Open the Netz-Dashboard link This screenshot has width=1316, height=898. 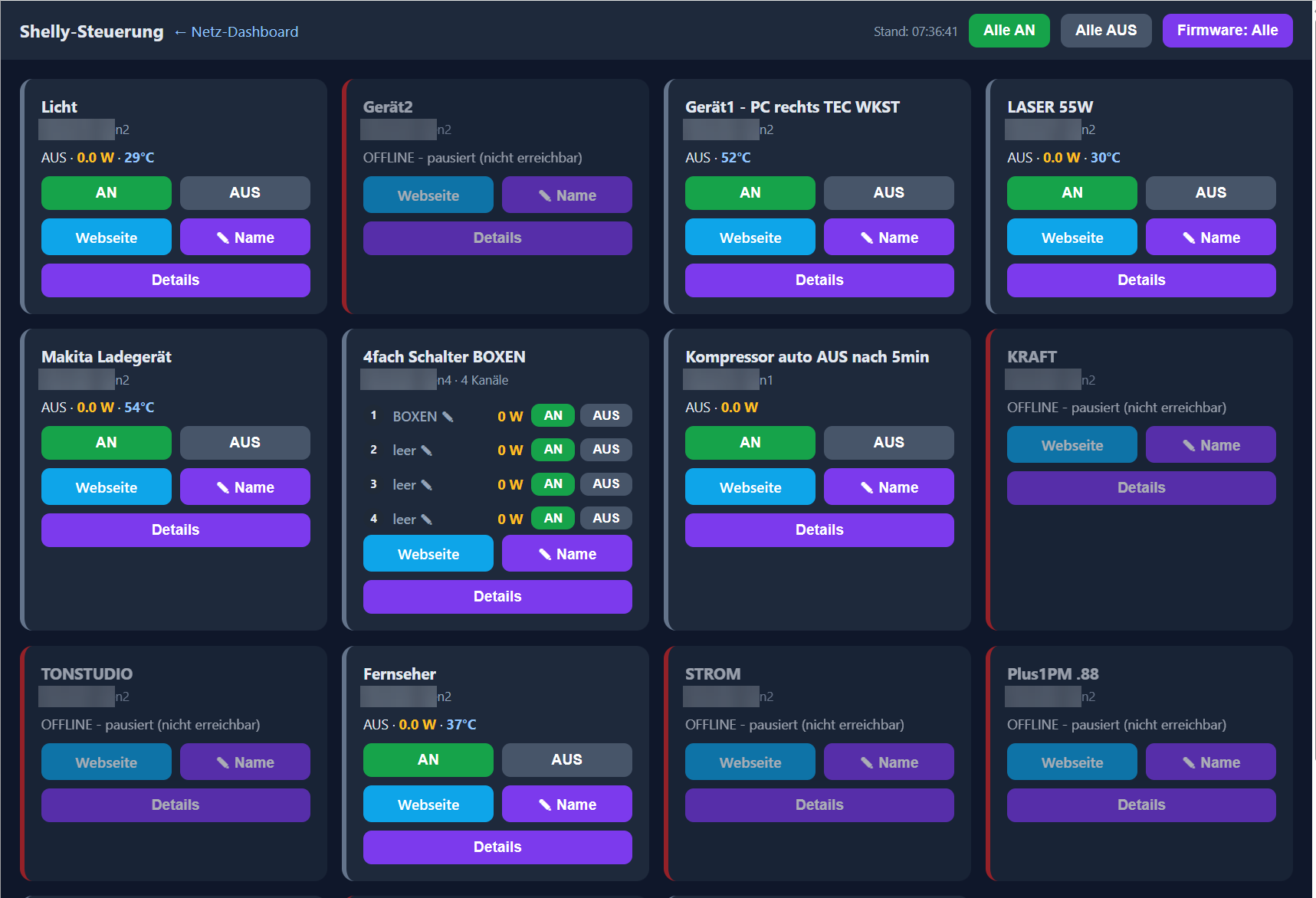pos(236,31)
